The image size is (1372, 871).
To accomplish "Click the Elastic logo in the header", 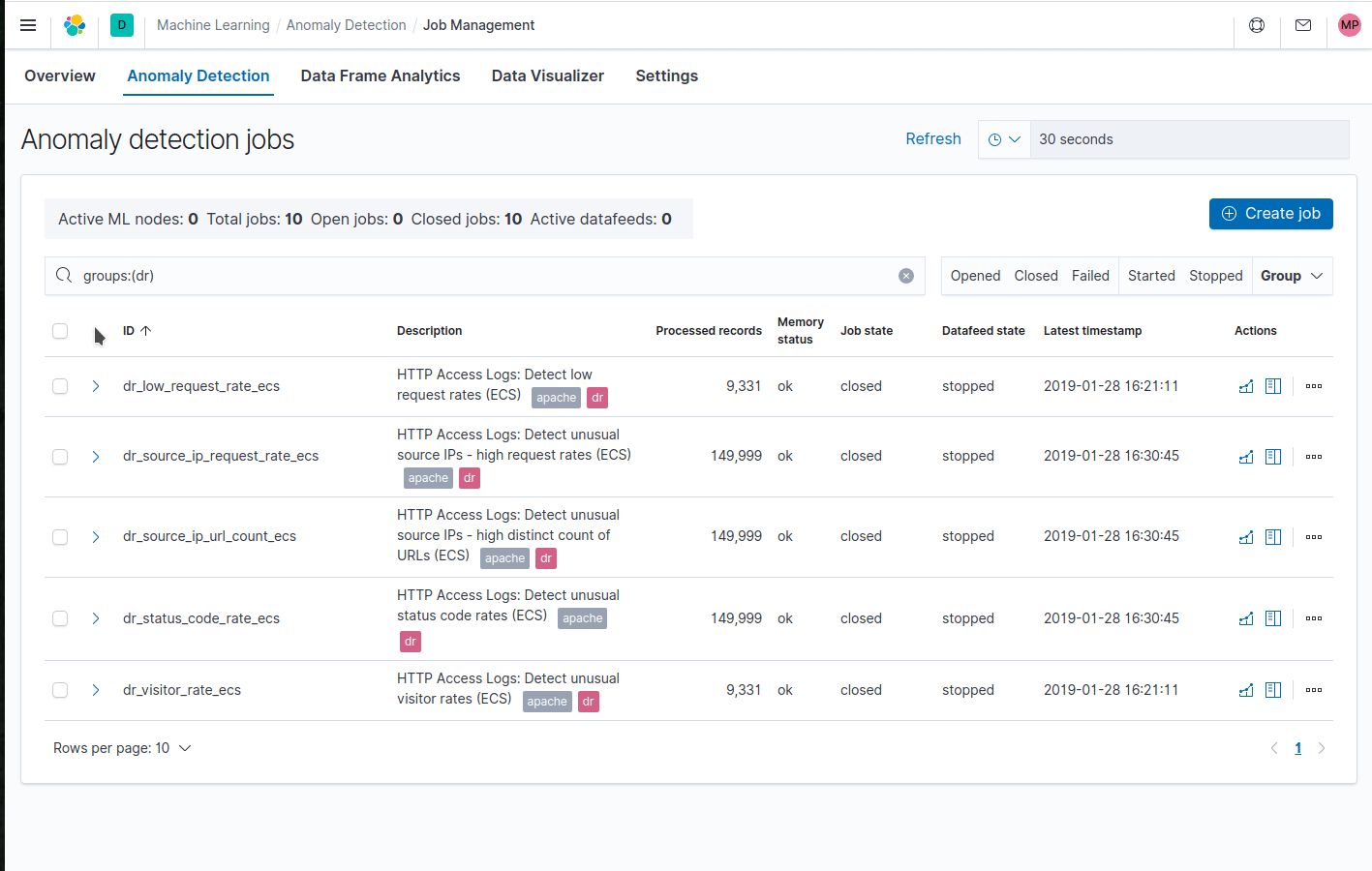I will [75, 25].
